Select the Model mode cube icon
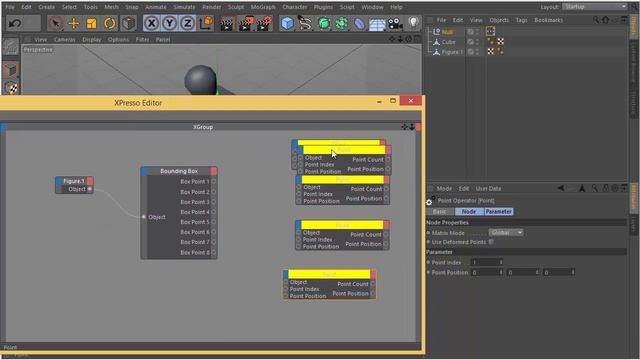This screenshot has width=640, height=360. point(11,70)
